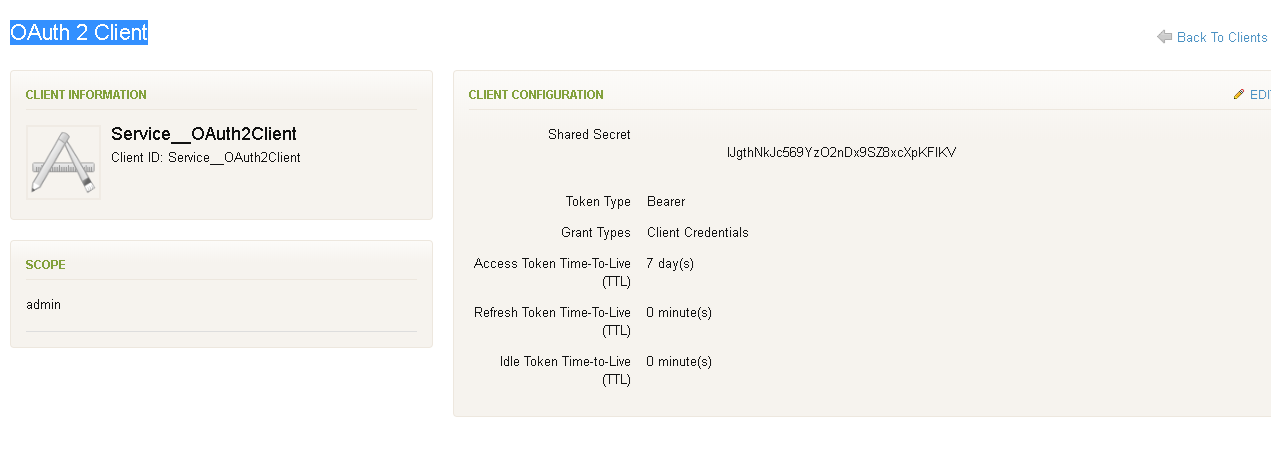Select the Service__OAuth2Client name heading
Image resolution: width=1271 pixels, height=453 pixels.
click(204, 134)
